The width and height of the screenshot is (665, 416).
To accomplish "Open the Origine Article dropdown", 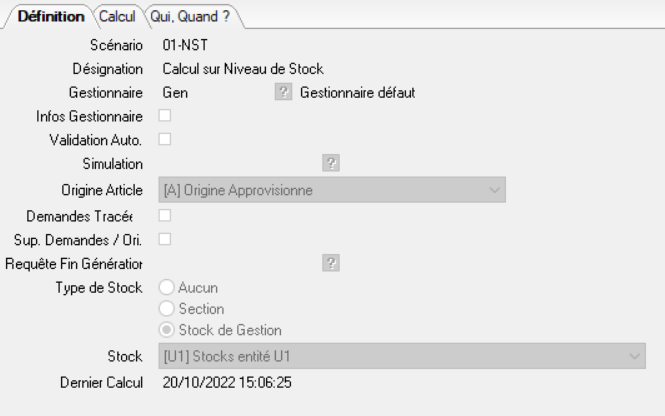I will coord(332,190).
